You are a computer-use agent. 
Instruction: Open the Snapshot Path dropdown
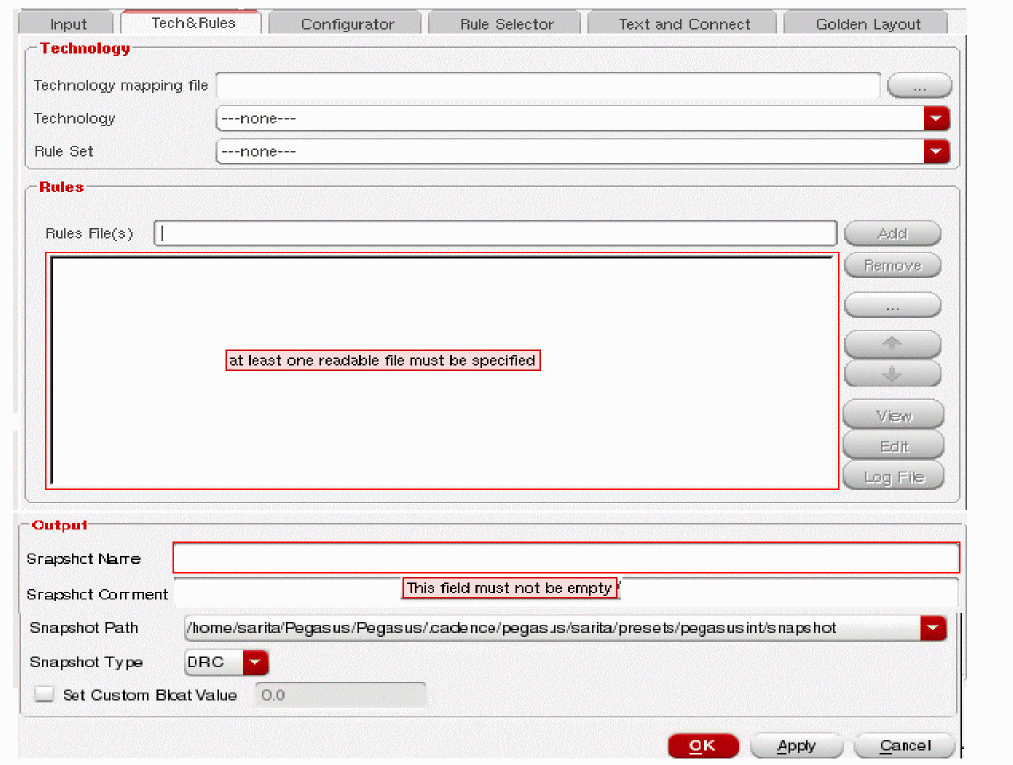(x=932, y=628)
